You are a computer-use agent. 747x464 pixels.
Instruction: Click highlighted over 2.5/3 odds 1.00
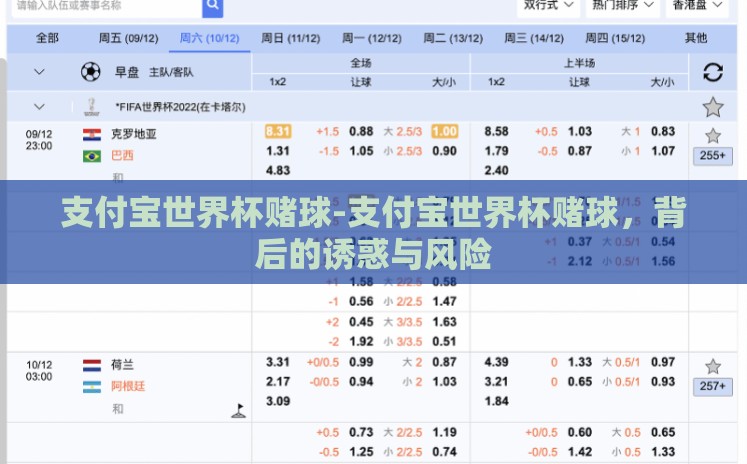[444, 131]
